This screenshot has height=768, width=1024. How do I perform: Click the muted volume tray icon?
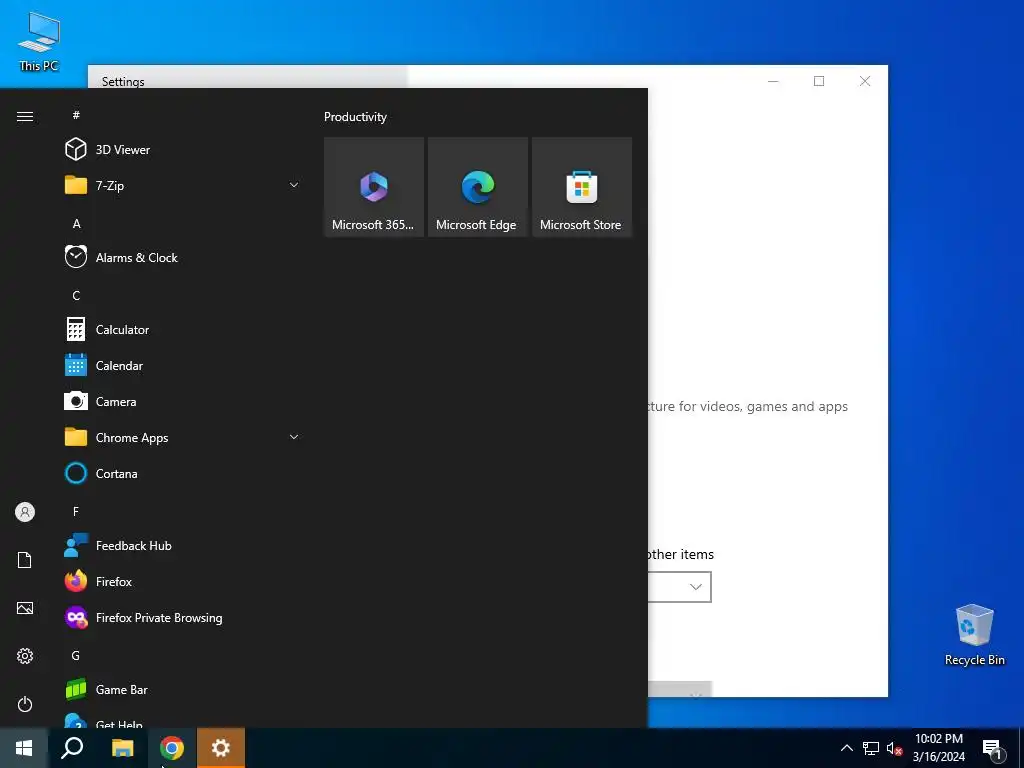(x=894, y=748)
